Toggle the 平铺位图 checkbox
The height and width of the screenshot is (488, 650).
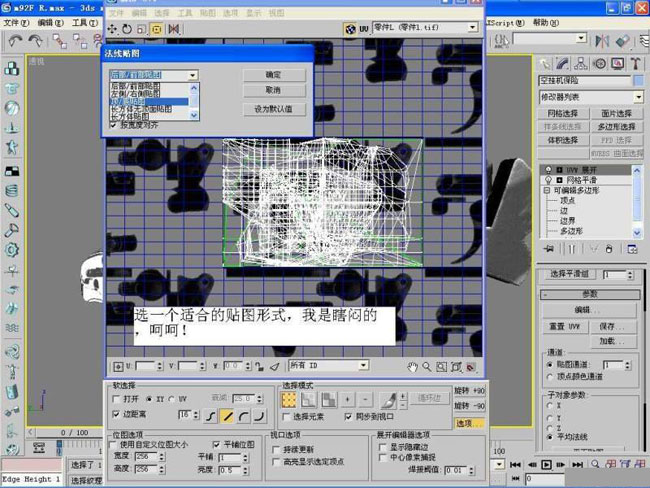click(216, 444)
